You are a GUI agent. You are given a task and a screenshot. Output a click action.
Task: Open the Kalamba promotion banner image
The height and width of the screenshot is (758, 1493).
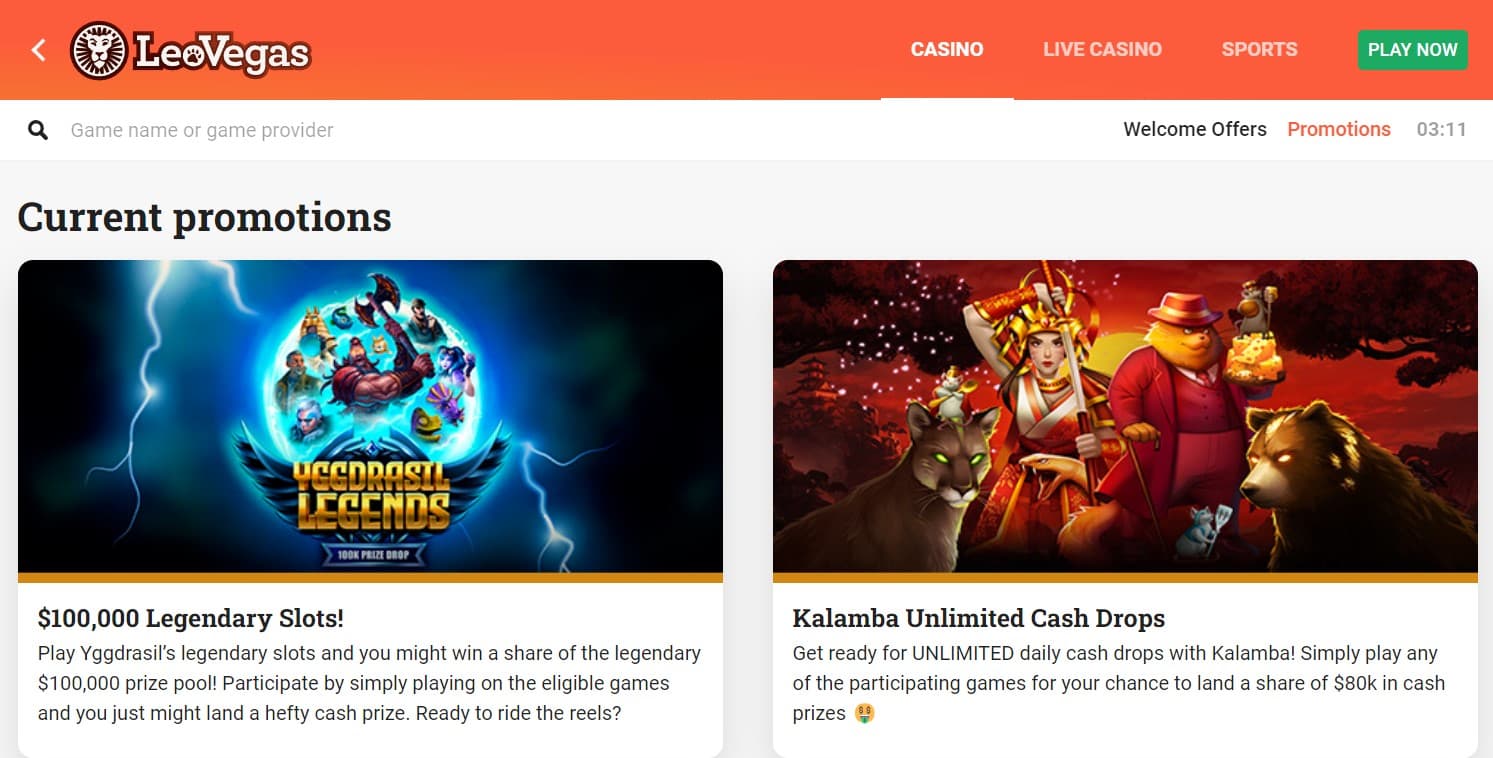coord(1125,417)
